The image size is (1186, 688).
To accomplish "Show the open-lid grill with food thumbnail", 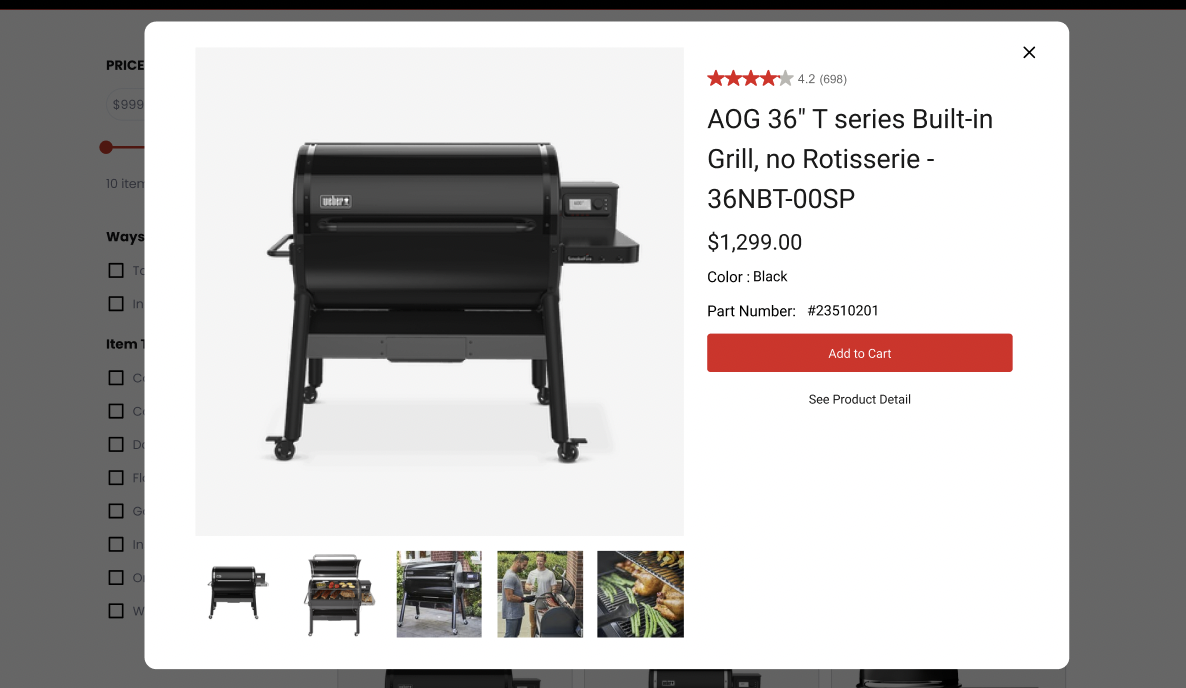I will coord(339,593).
